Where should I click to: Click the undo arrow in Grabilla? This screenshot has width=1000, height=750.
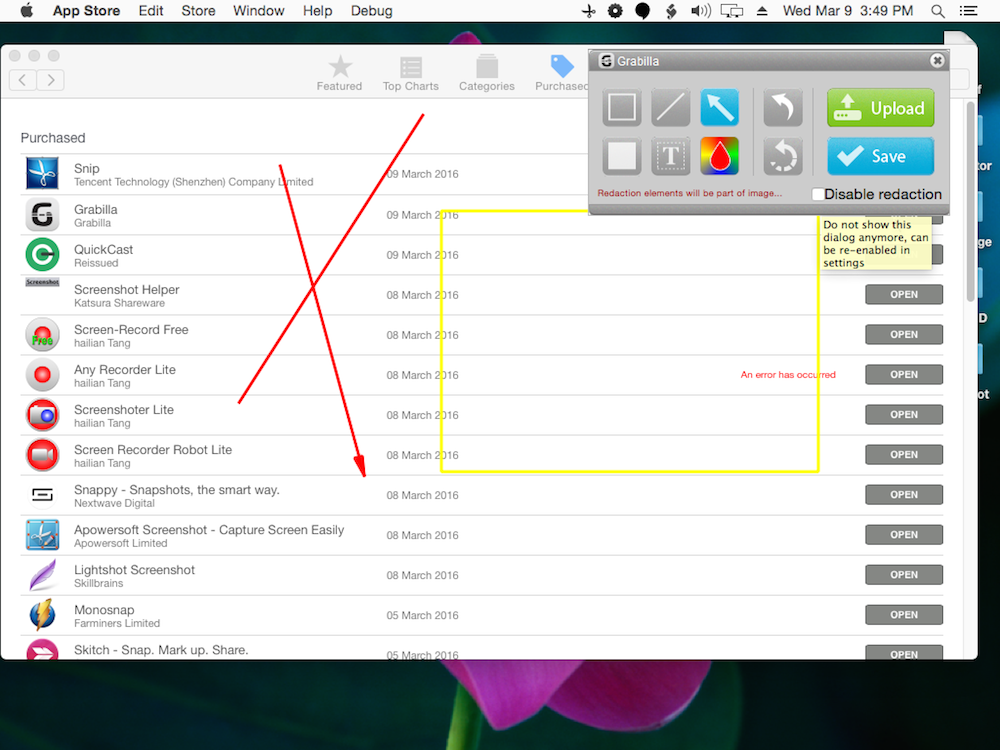783,107
